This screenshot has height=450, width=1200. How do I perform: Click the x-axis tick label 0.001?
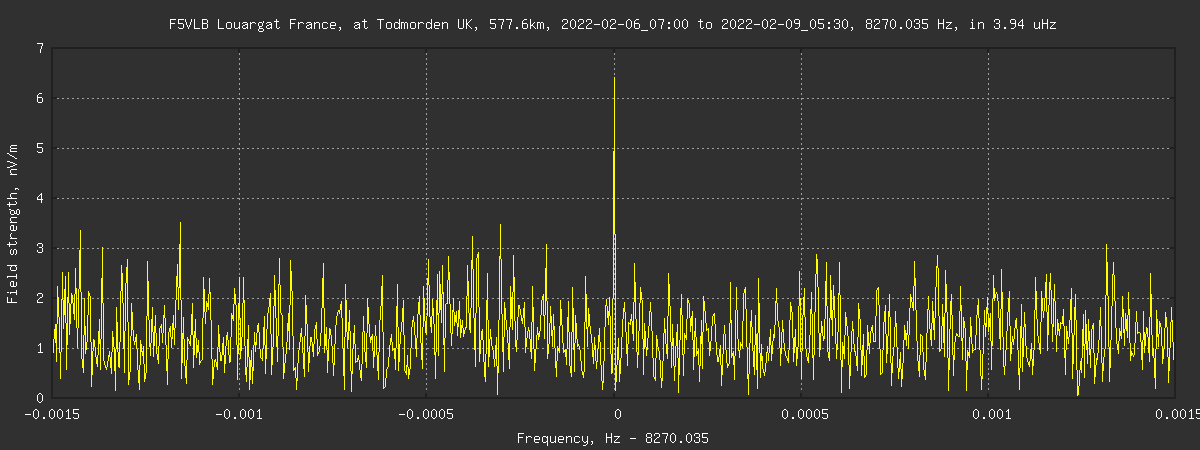[x=989, y=413]
